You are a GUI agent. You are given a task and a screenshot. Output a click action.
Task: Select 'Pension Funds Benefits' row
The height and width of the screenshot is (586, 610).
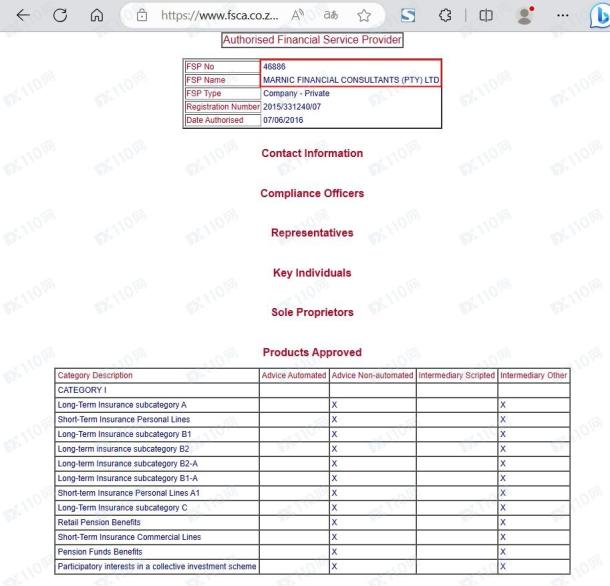coord(312,552)
